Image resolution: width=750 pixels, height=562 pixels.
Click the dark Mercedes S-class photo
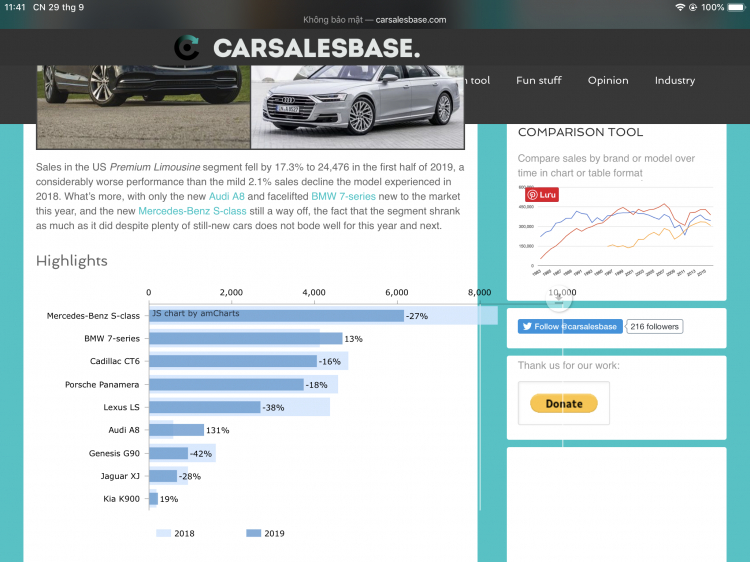pyautogui.click(x=143, y=107)
